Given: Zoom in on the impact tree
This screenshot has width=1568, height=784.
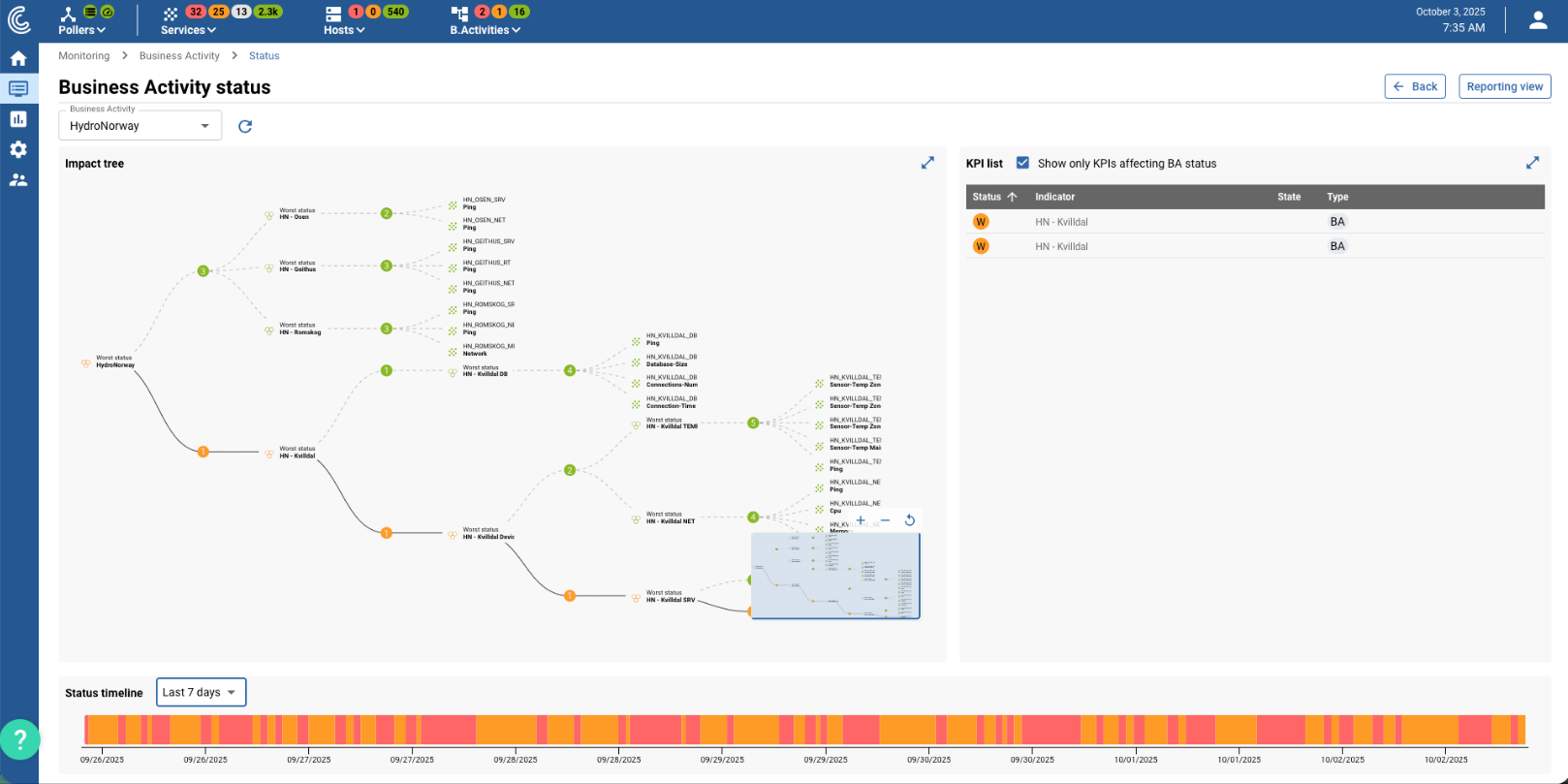Looking at the screenshot, I should click(x=861, y=520).
